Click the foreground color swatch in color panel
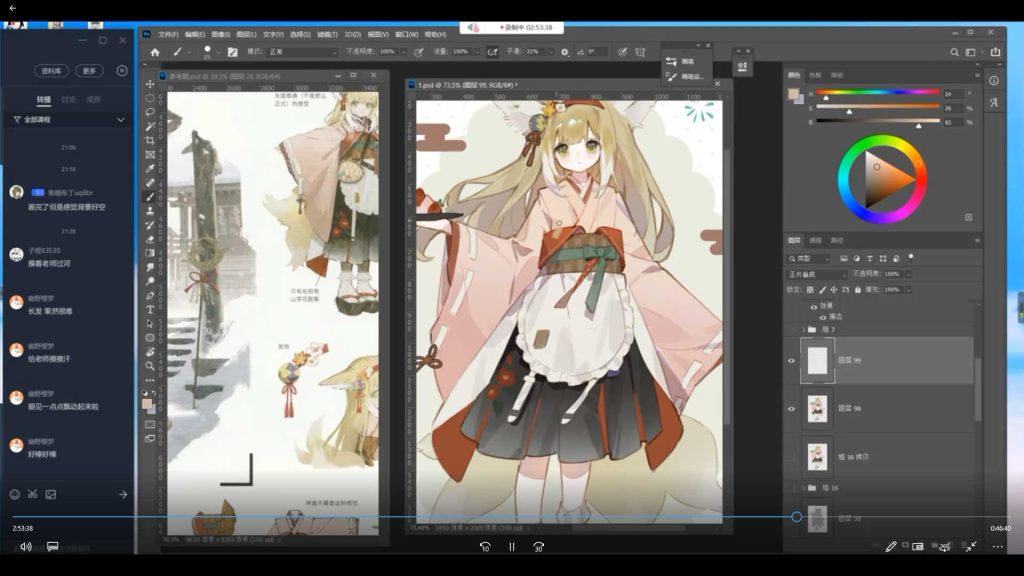Viewport: 1024px width, 576px height. 793,93
